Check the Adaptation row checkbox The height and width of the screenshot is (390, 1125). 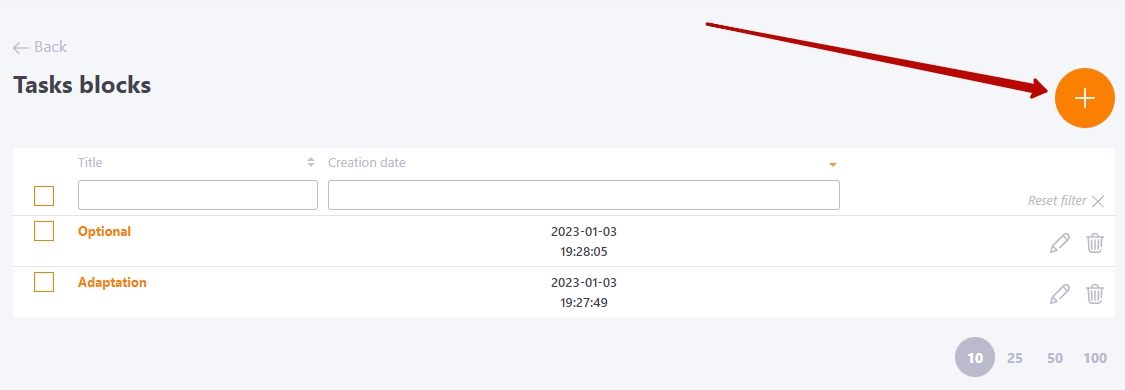pos(44,282)
